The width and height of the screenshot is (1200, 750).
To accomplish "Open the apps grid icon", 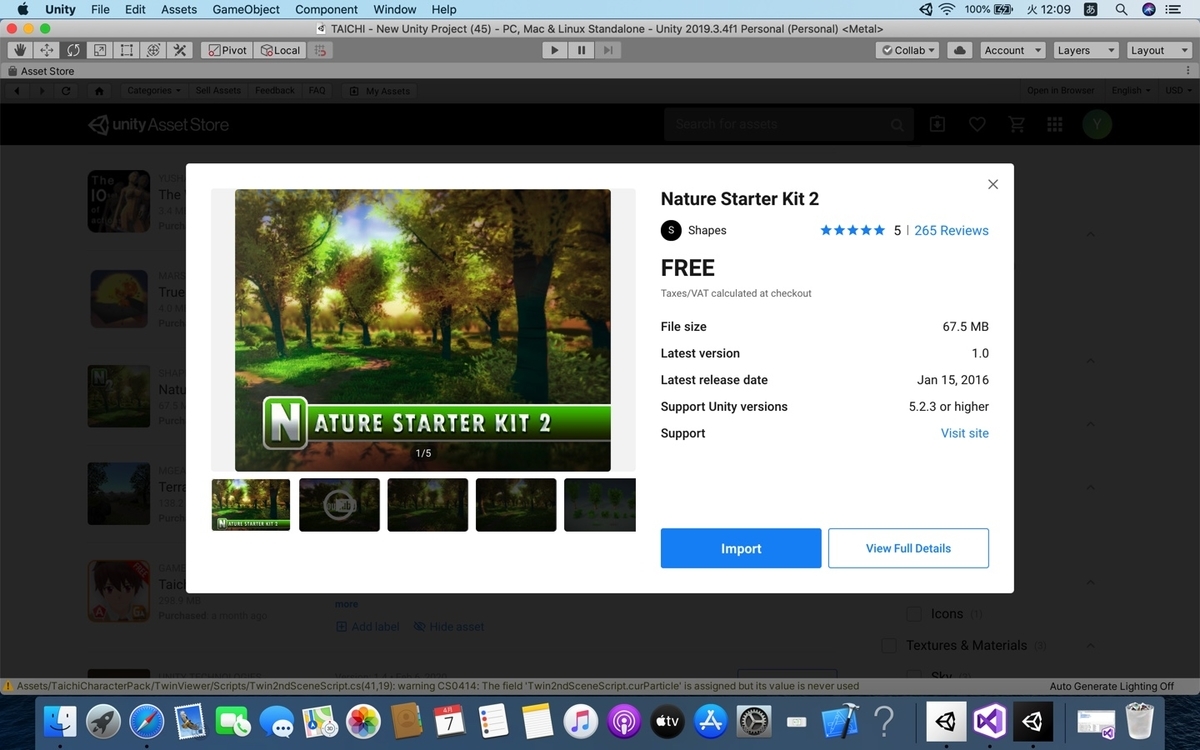I will 1054,124.
